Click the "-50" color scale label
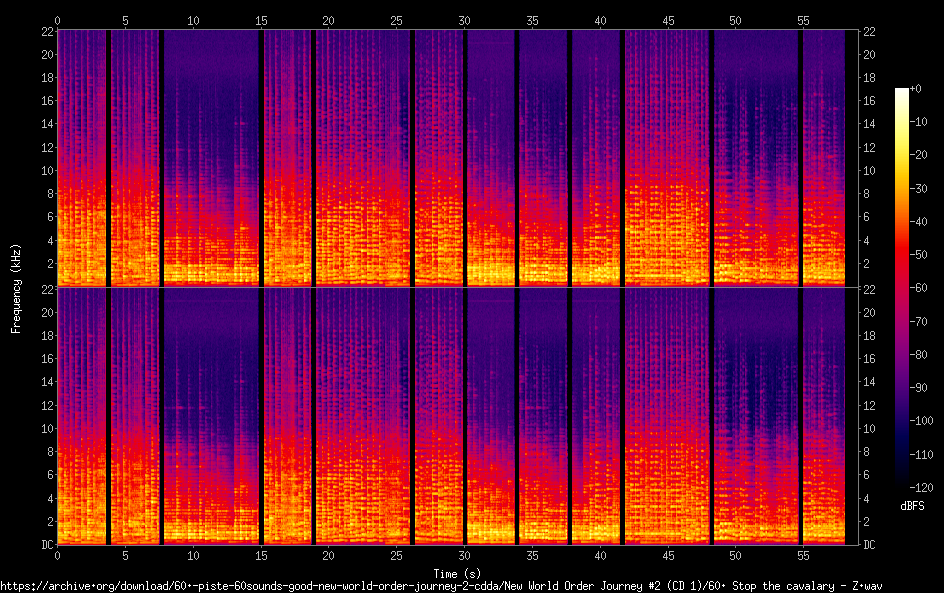This screenshot has height=593, width=944. coord(919,255)
